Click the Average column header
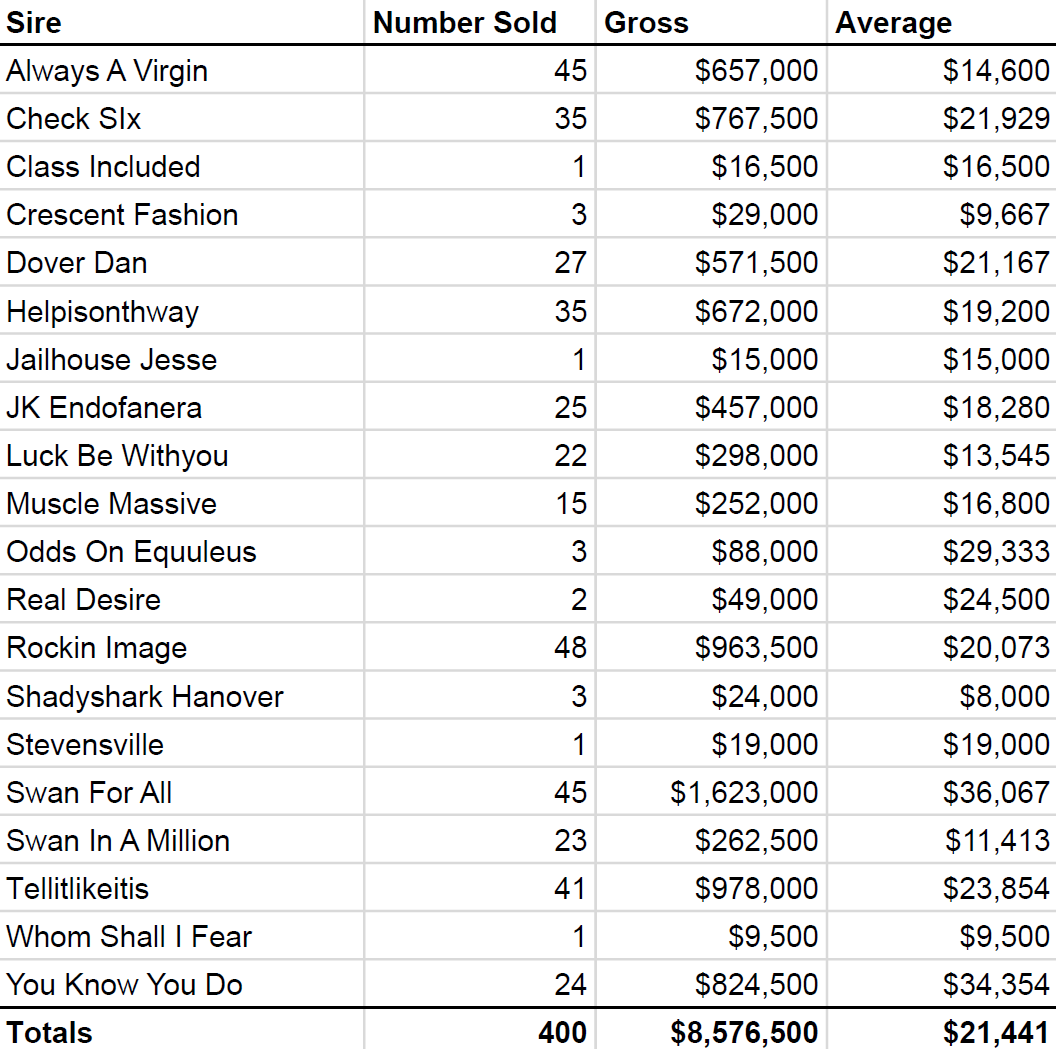 click(942, 22)
